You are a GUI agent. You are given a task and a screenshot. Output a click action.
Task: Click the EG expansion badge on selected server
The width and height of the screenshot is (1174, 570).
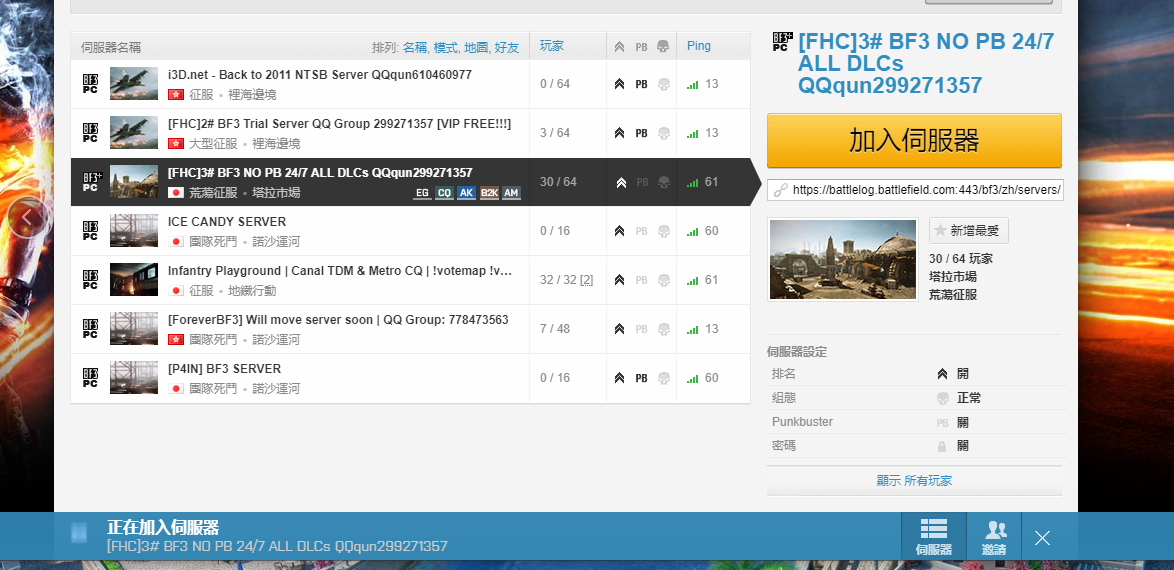[x=422, y=193]
